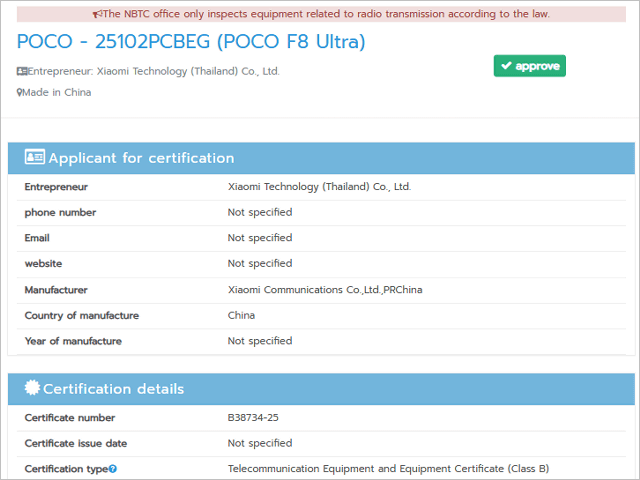Image resolution: width=640 pixels, height=480 pixels.
Task: Click the card icon in Applicant for certification header
Action: (34, 158)
